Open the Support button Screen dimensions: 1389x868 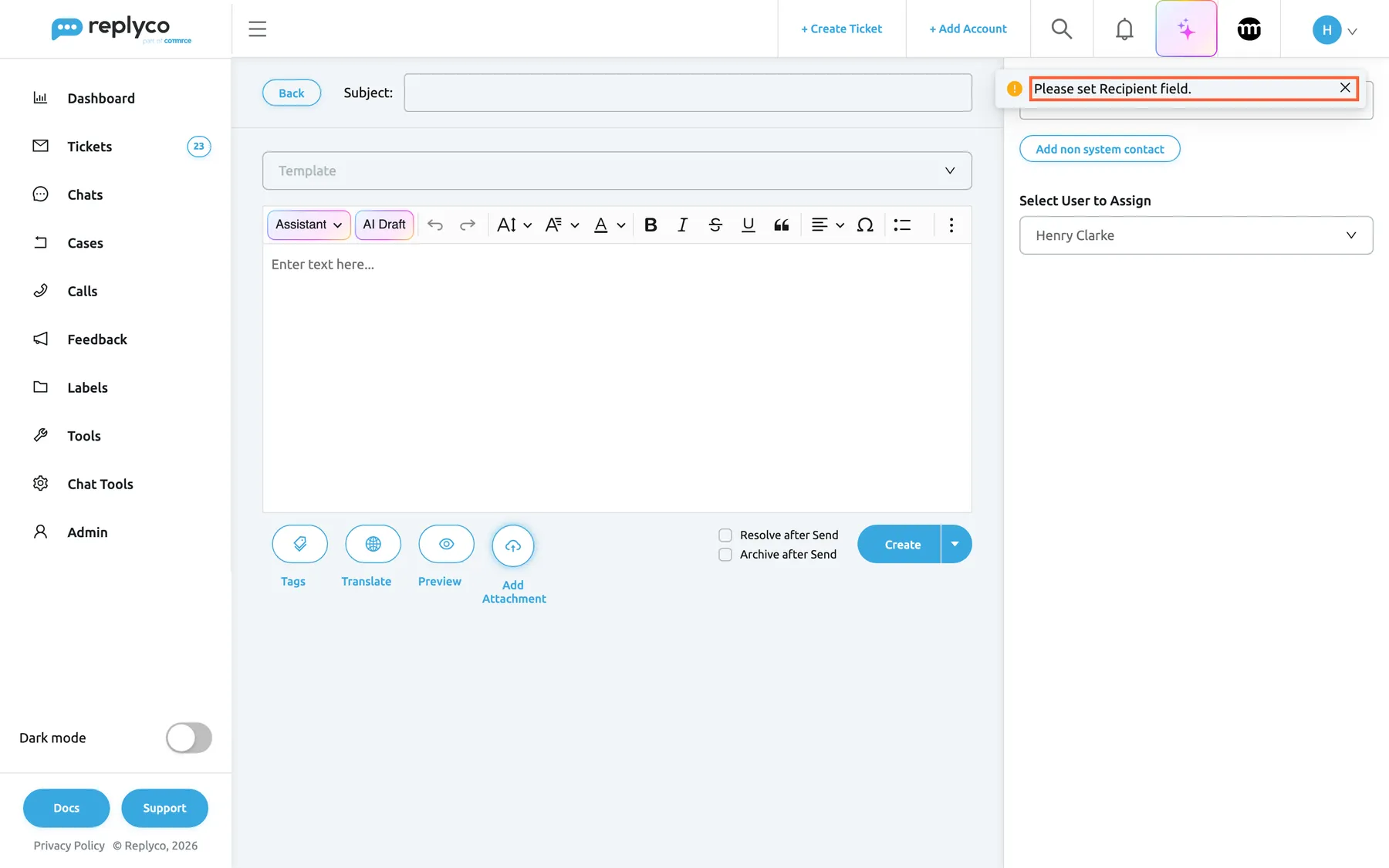164,808
